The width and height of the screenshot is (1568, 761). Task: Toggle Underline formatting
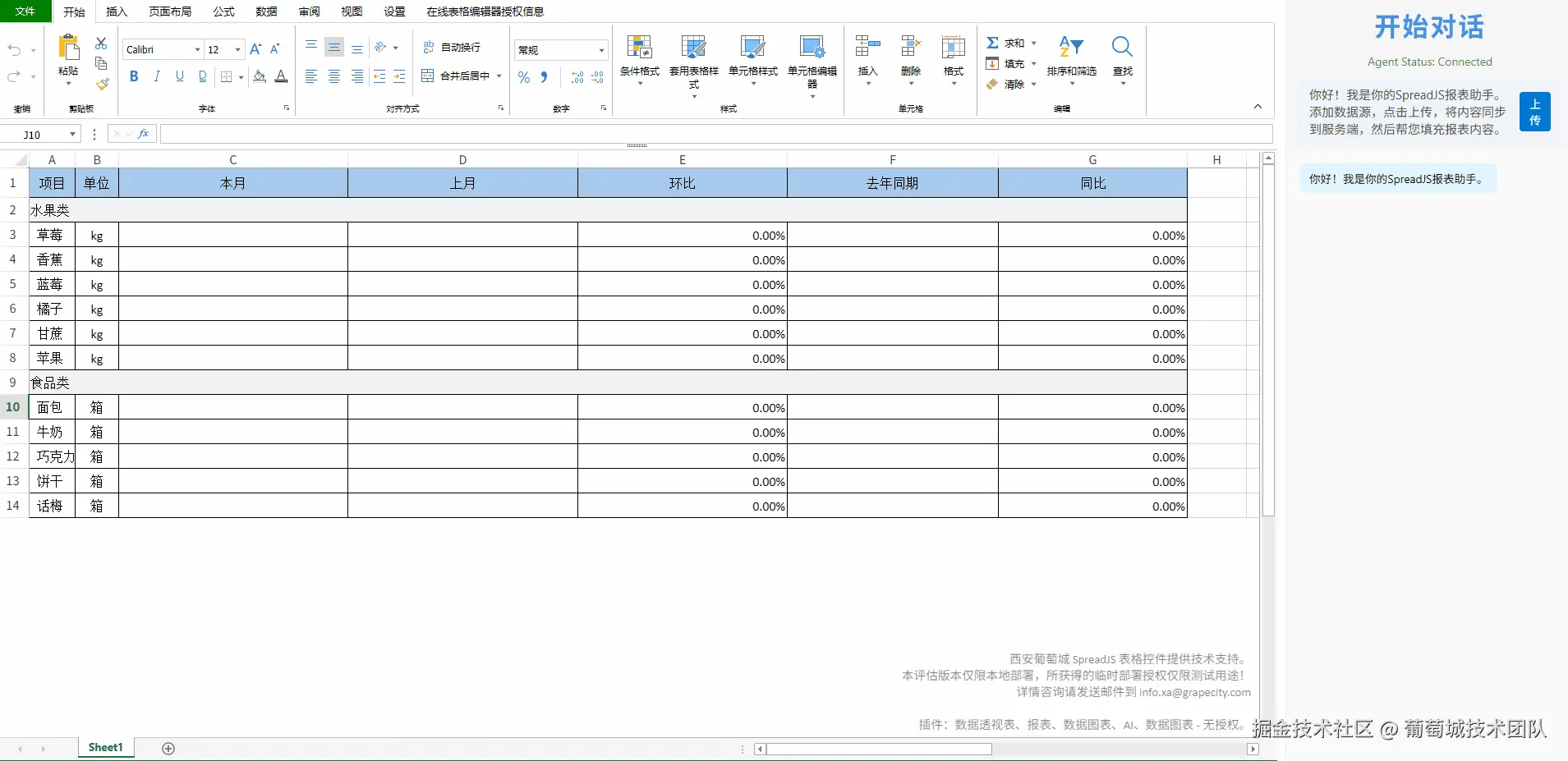point(180,76)
